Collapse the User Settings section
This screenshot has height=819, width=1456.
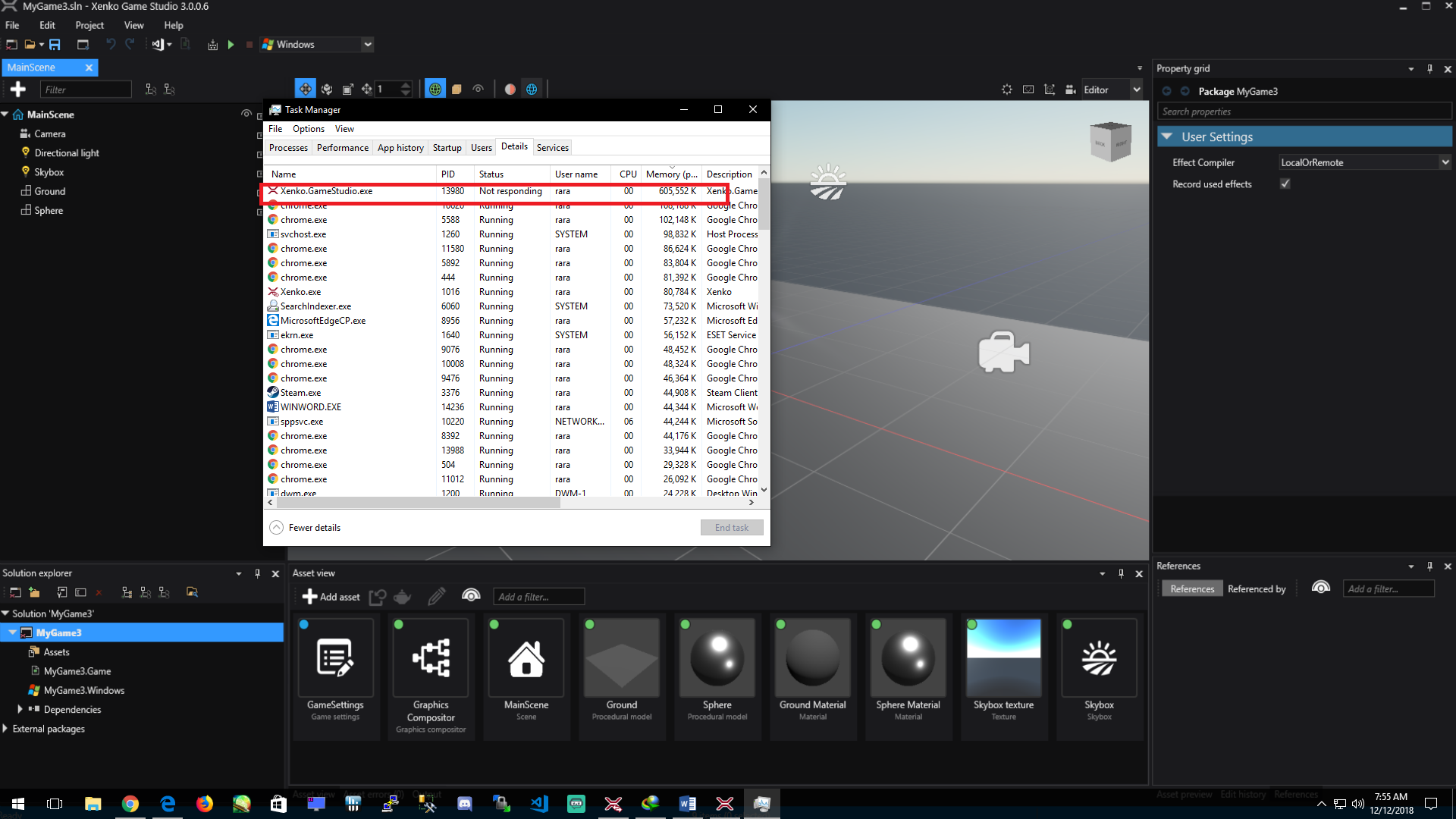(x=1166, y=136)
